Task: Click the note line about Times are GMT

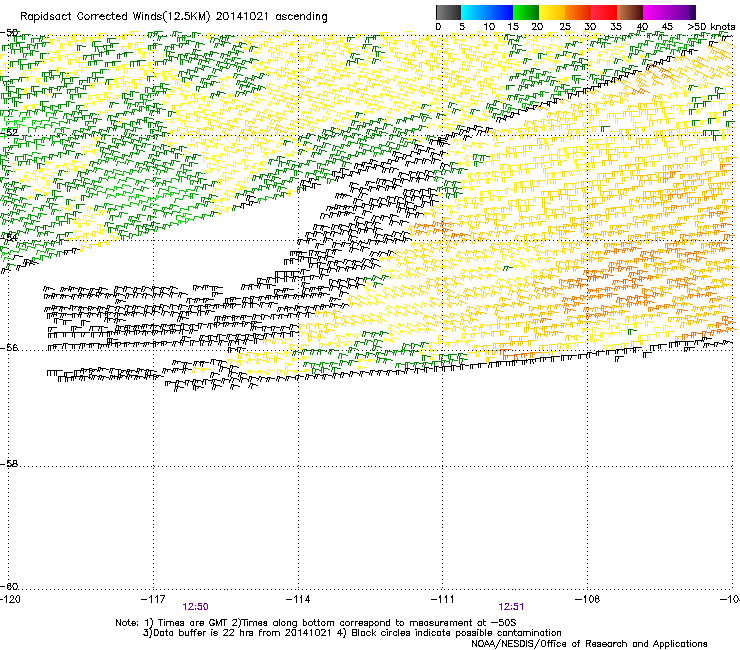Action: [x=316, y=623]
